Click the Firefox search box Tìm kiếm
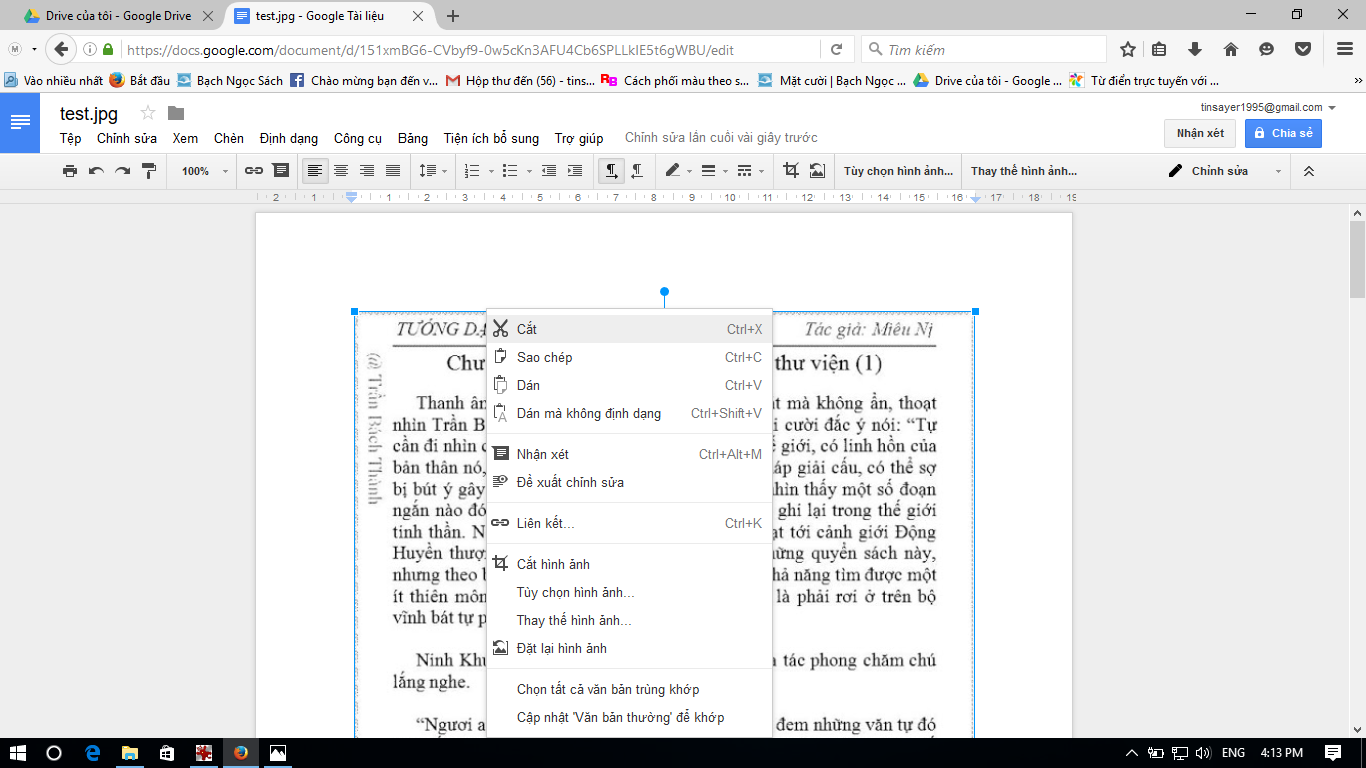 (985, 49)
